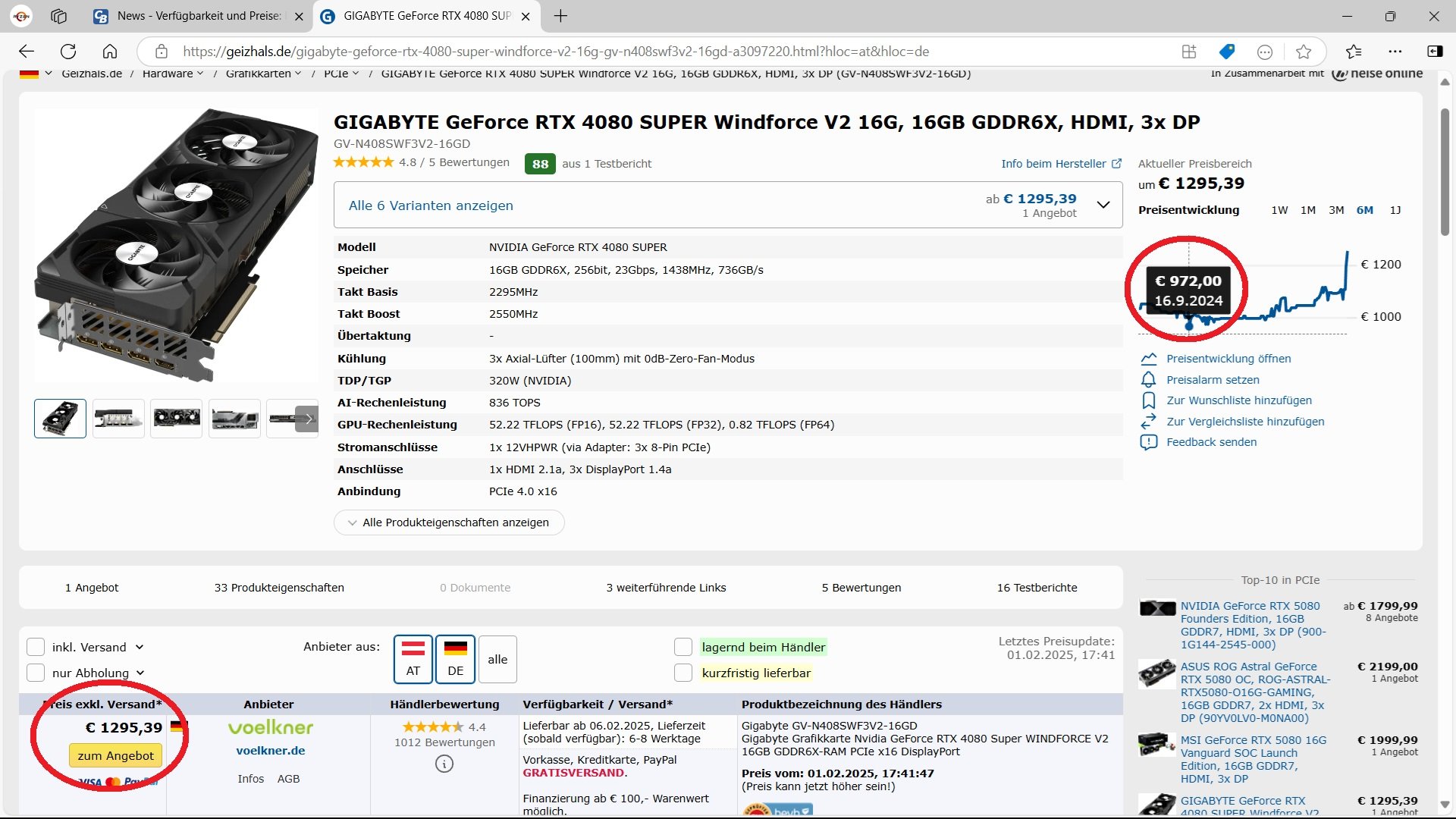Click the zum Angebot button
The image size is (1456, 819).
[115, 755]
